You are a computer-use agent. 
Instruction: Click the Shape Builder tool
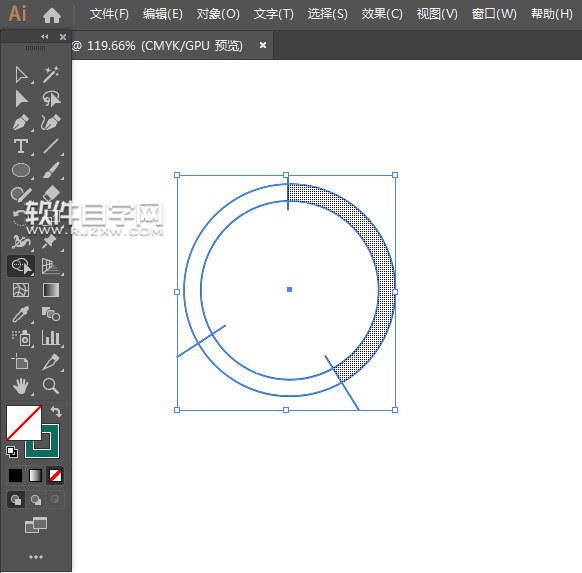[21, 266]
